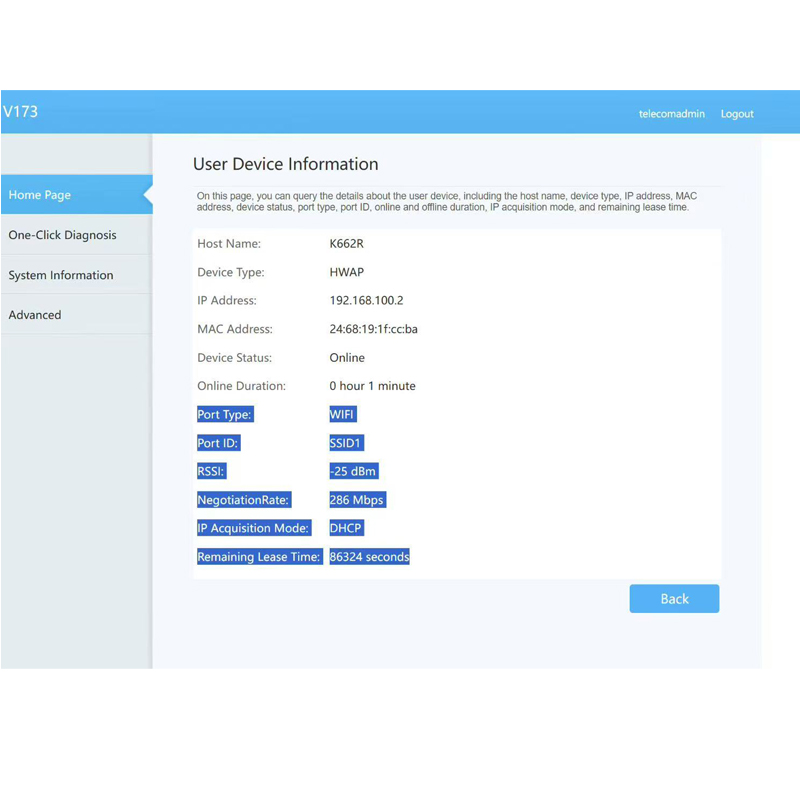Open the Home Page menu item
This screenshot has width=800, height=800.
[40, 195]
